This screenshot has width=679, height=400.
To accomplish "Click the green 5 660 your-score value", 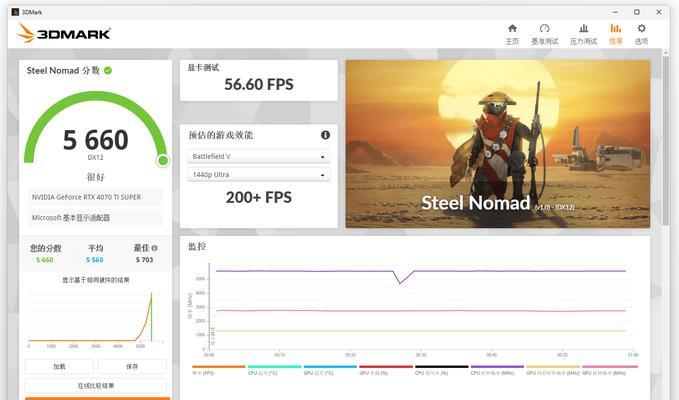I will point(45,260).
